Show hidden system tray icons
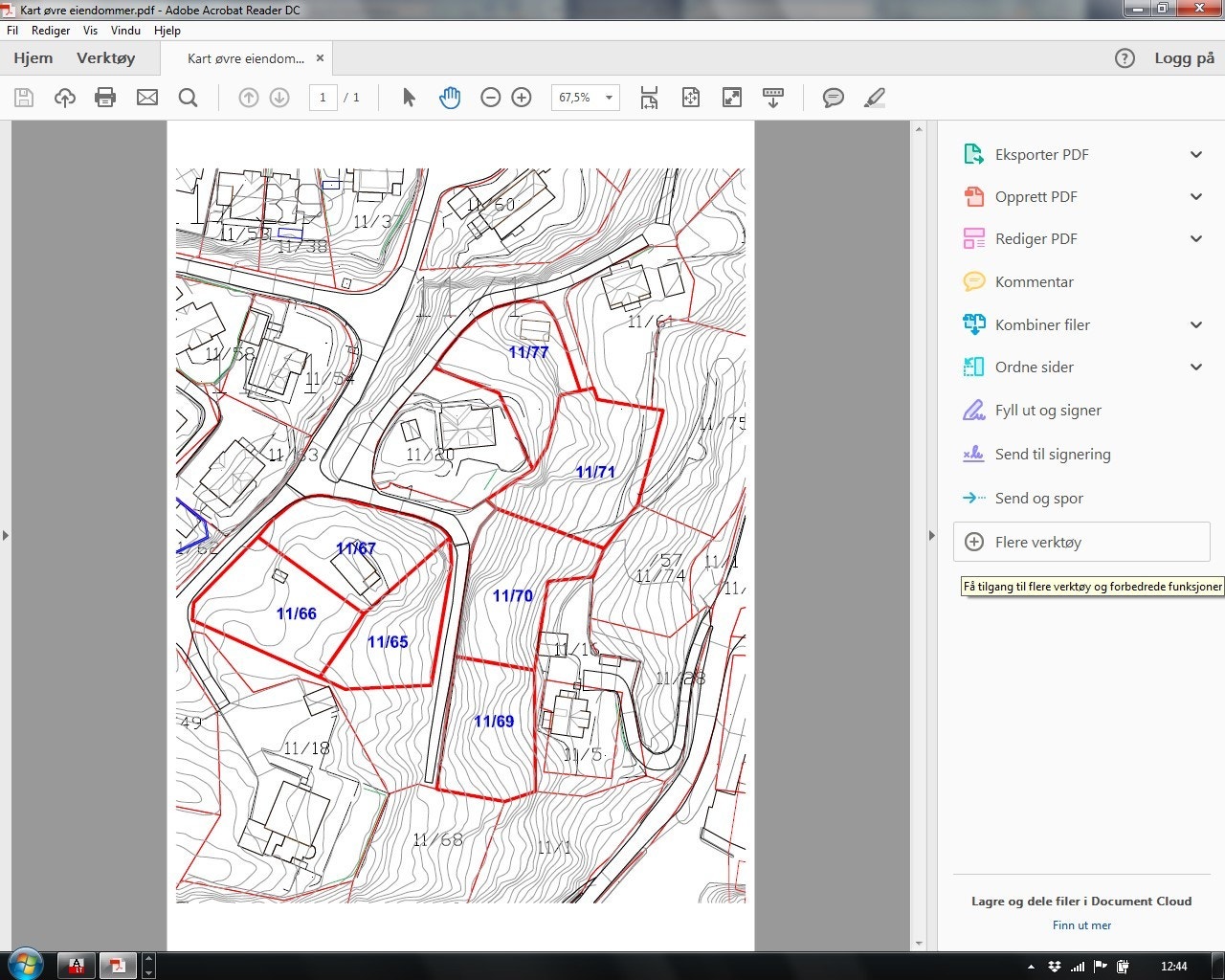This screenshot has width=1225, height=980. 1031,967
